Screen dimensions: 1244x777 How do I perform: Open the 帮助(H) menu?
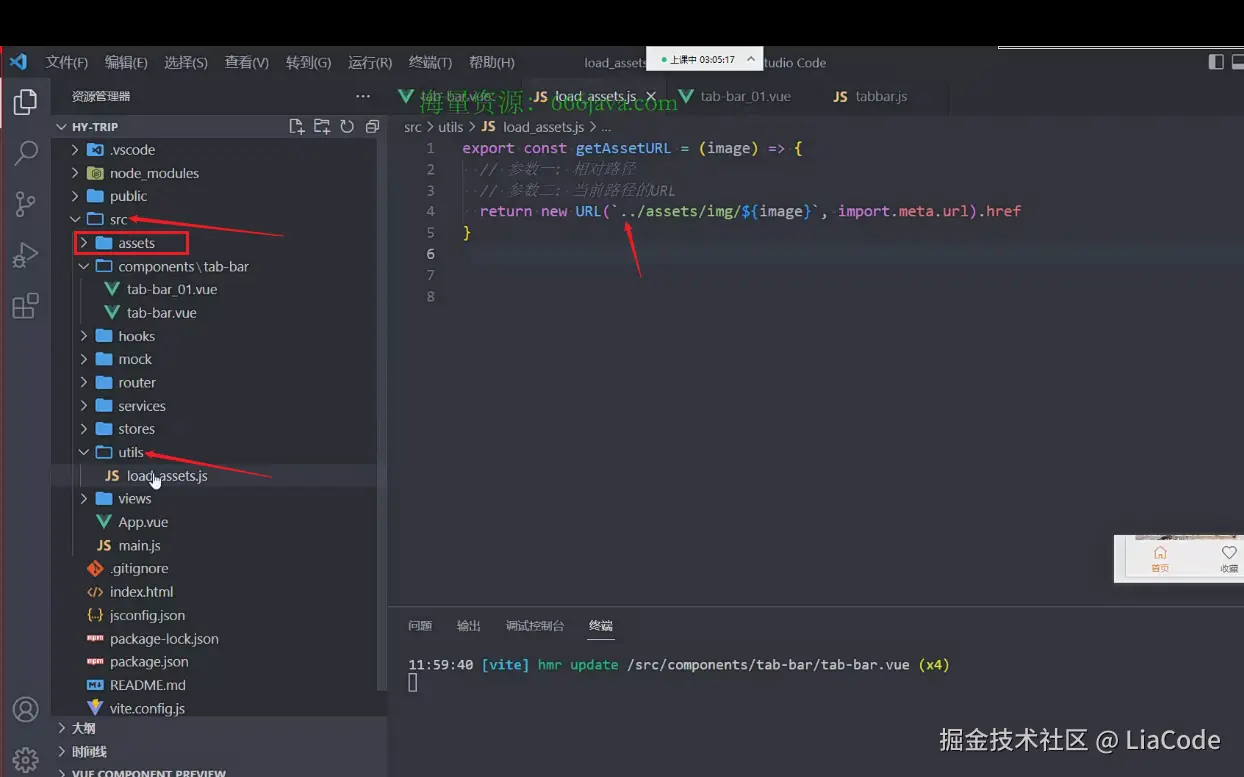point(492,62)
